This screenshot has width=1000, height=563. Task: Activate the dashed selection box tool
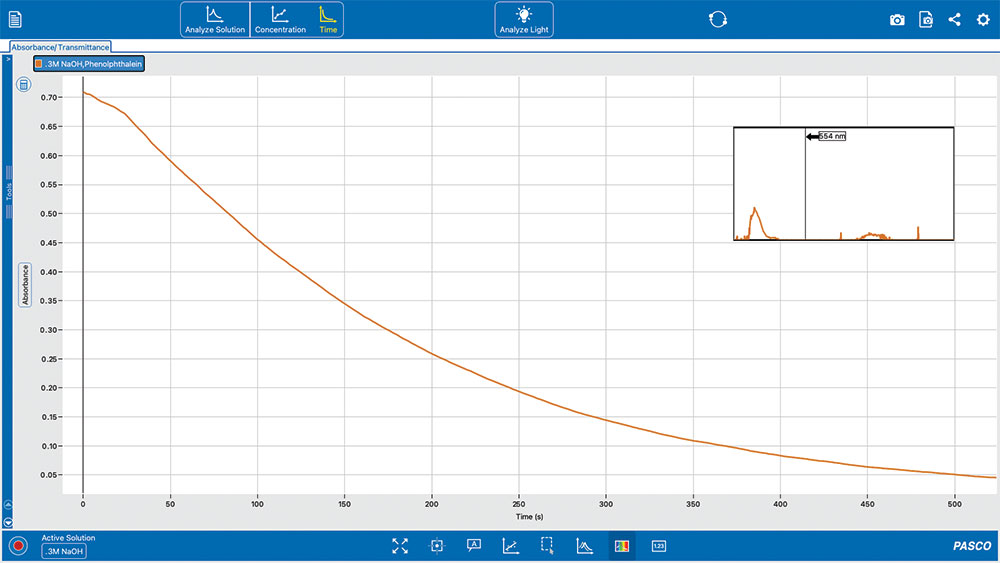click(547, 545)
